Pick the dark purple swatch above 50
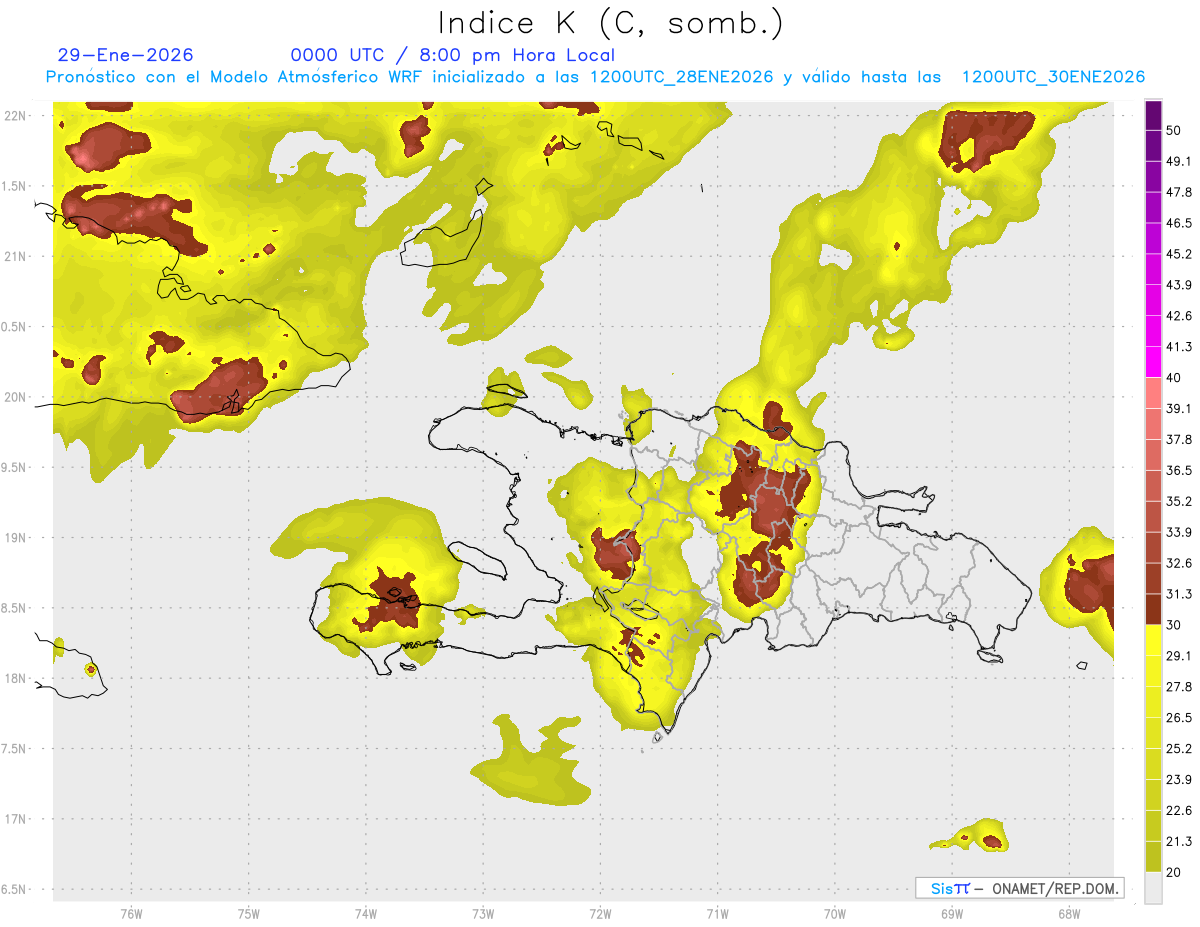The height and width of the screenshot is (927, 1200). coord(1153,115)
